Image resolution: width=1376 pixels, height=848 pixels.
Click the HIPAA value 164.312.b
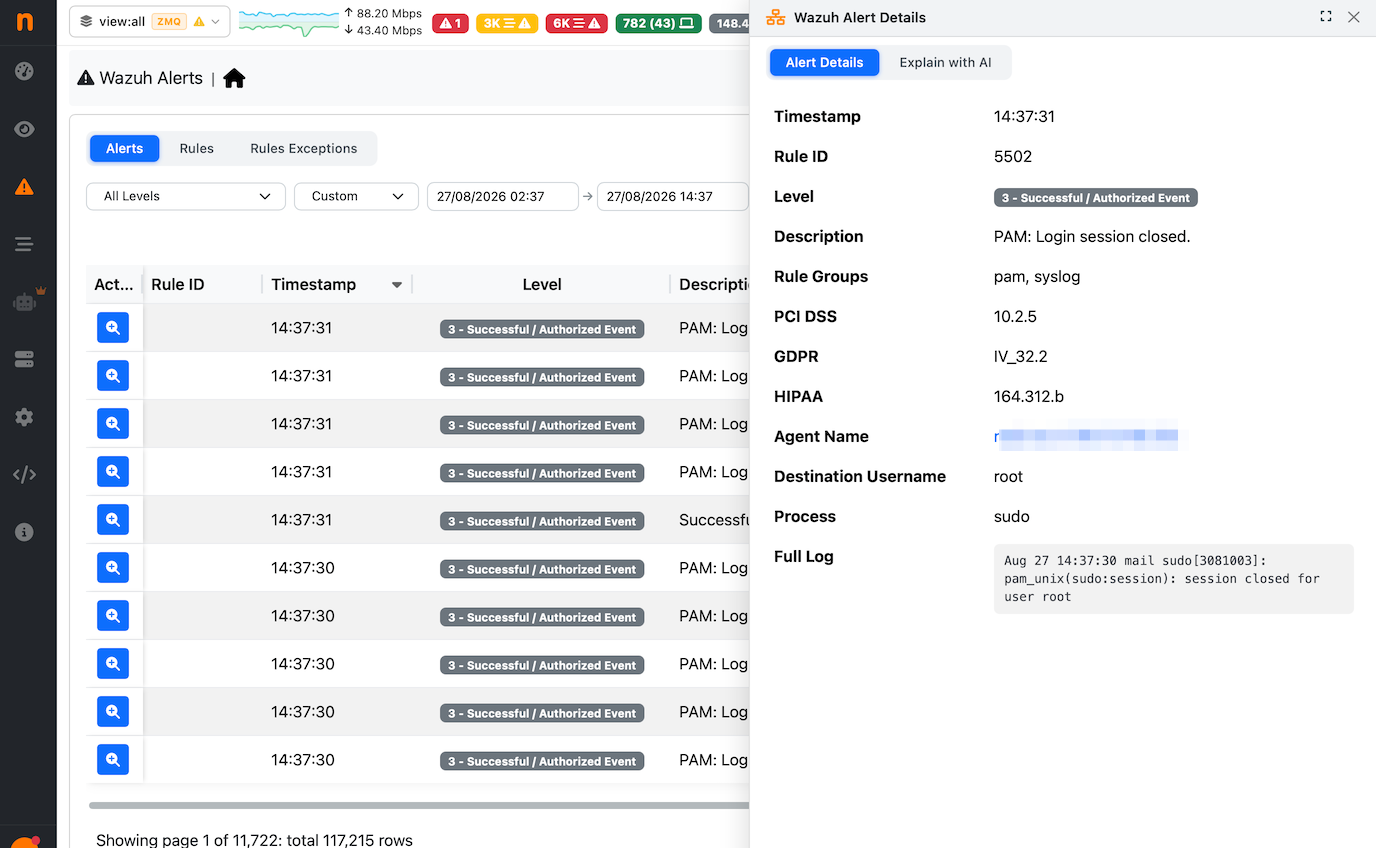click(x=1029, y=397)
